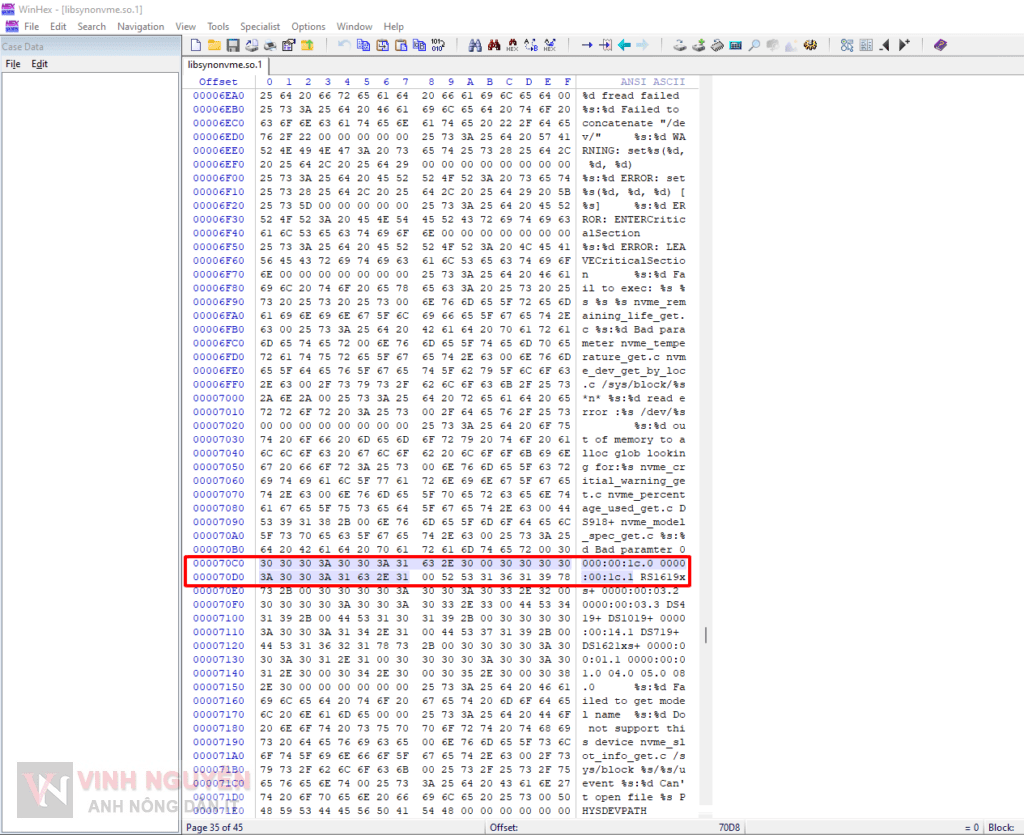Screen dimensions: 1024x835
Task: Open the Specialist menu
Action: click(x=260, y=26)
